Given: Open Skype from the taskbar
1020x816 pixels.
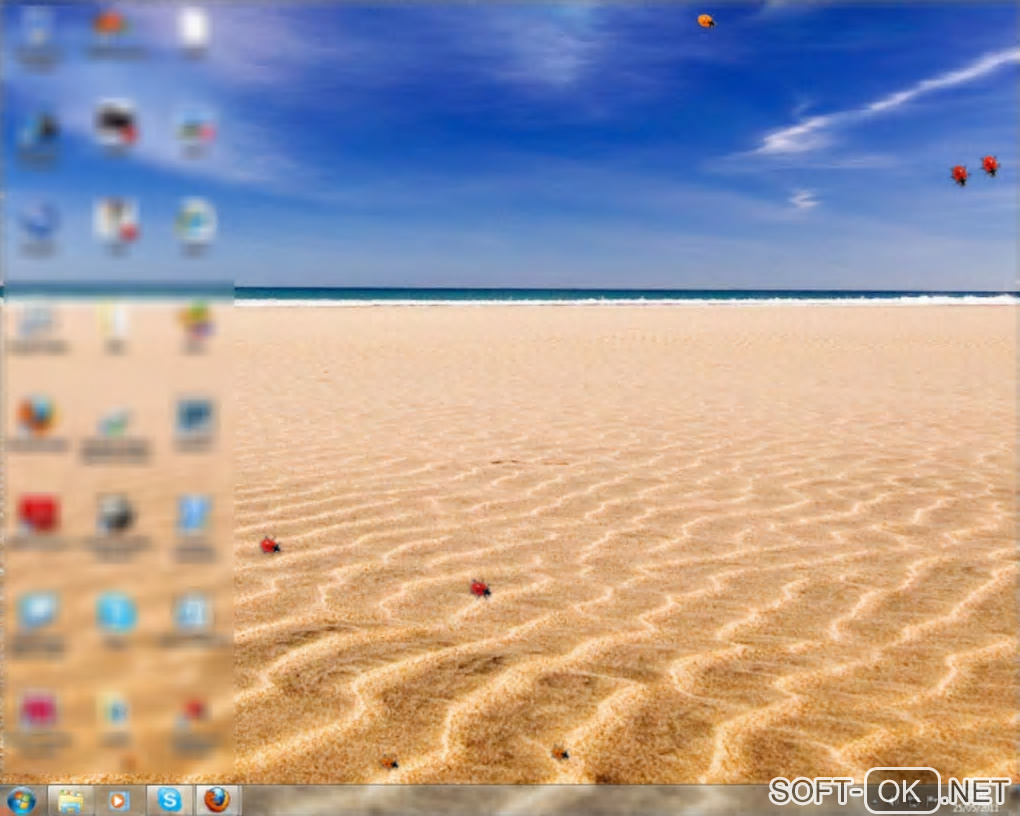Looking at the screenshot, I should tap(169, 800).
